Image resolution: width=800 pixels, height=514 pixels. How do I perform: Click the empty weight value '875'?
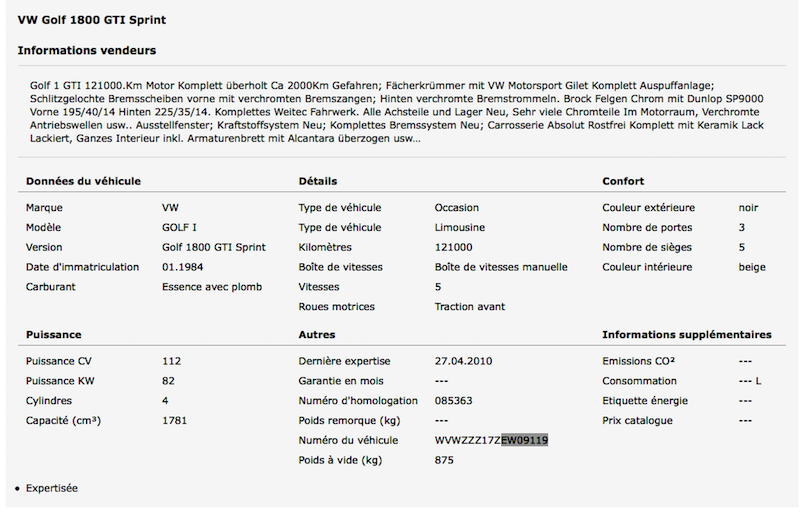tap(444, 460)
